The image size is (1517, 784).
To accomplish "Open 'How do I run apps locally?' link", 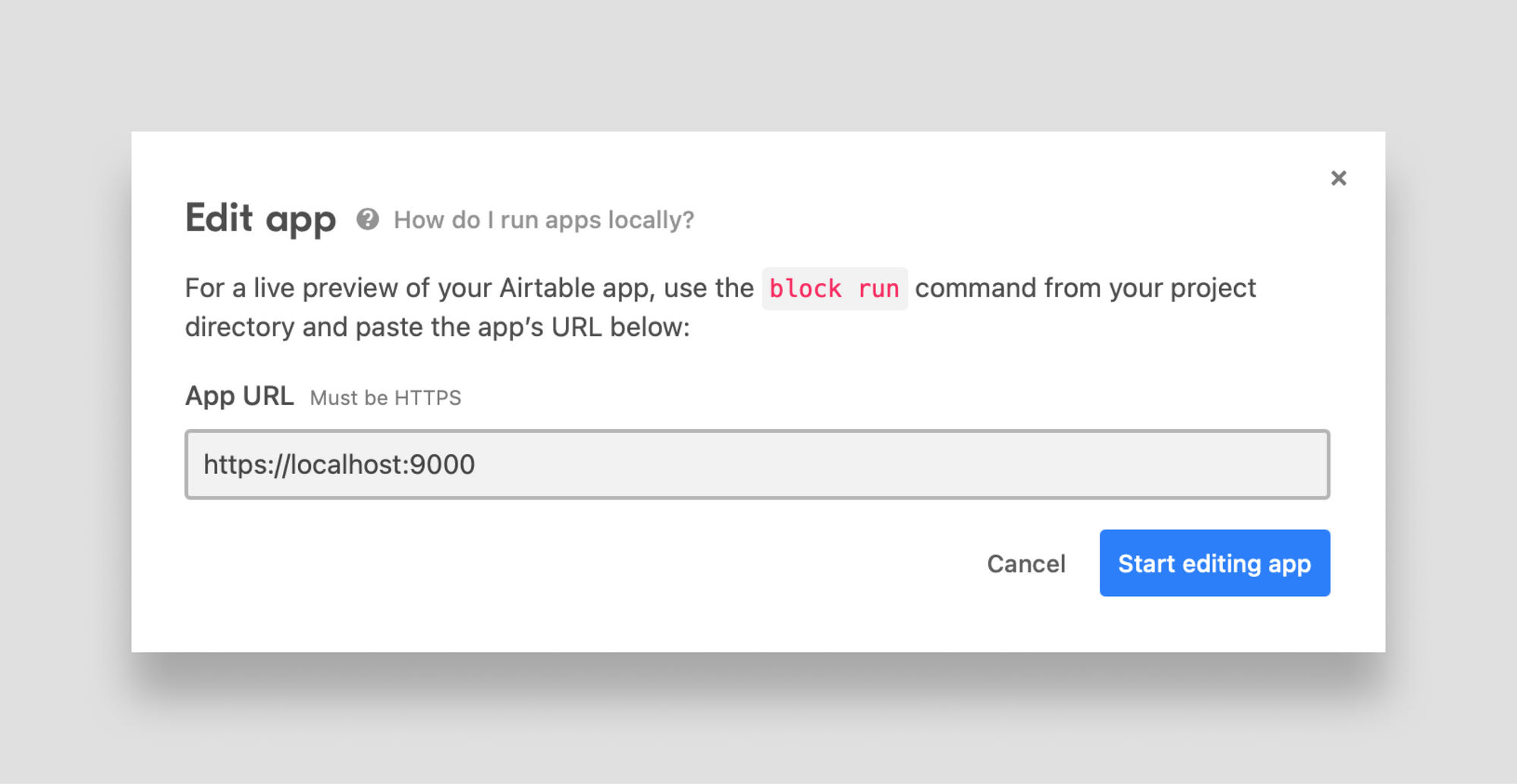I will point(544,220).
